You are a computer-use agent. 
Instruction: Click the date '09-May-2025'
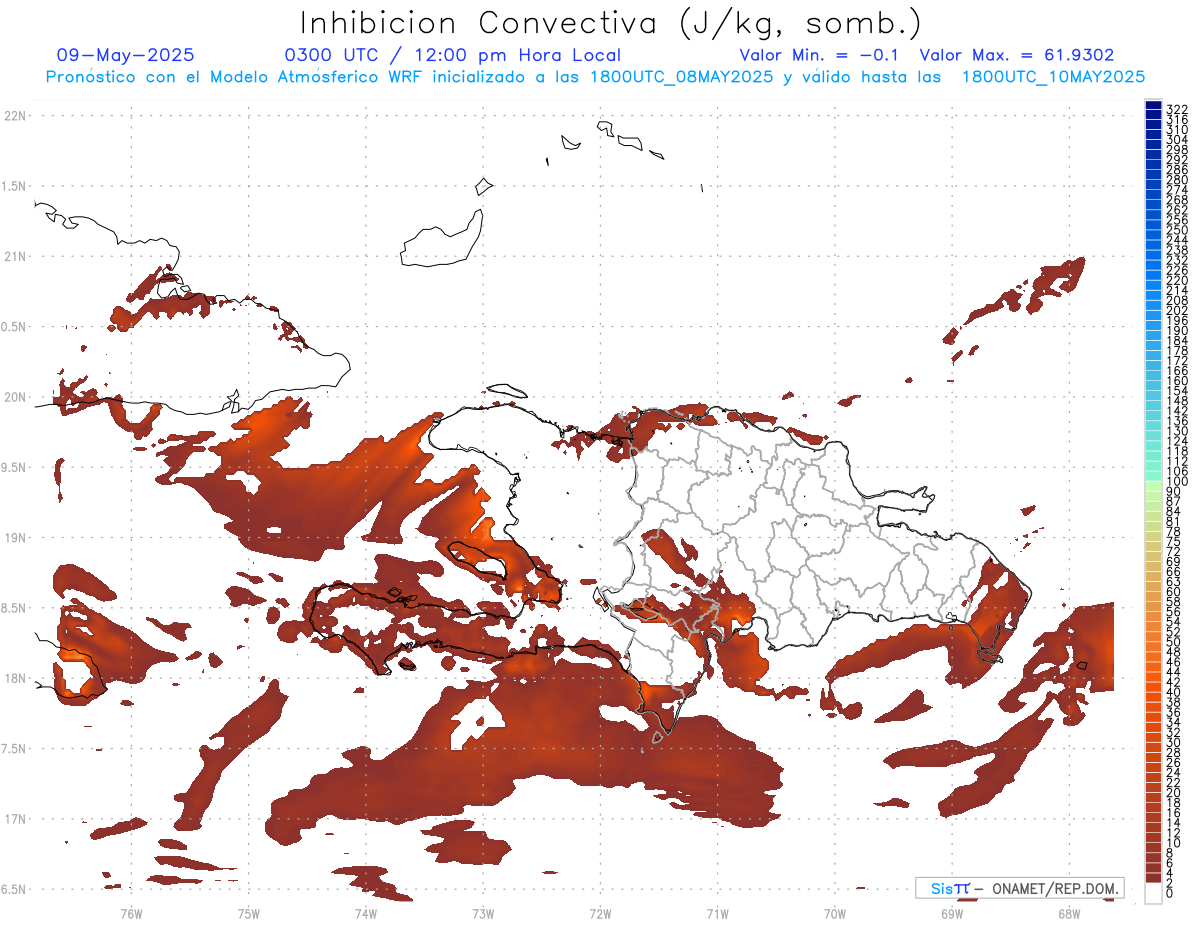[x=126, y=56]
